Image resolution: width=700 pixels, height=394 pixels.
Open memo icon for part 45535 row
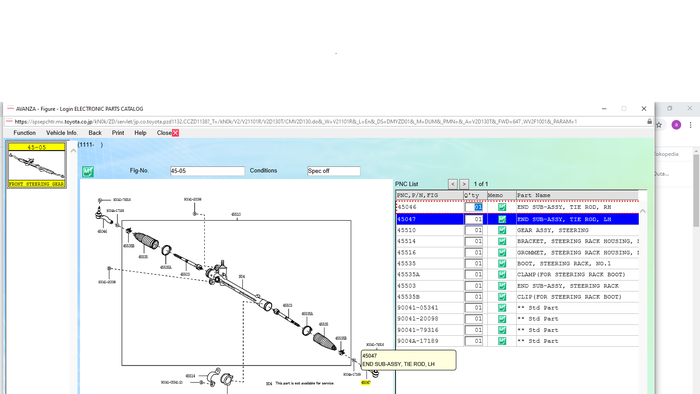[502, 263]
